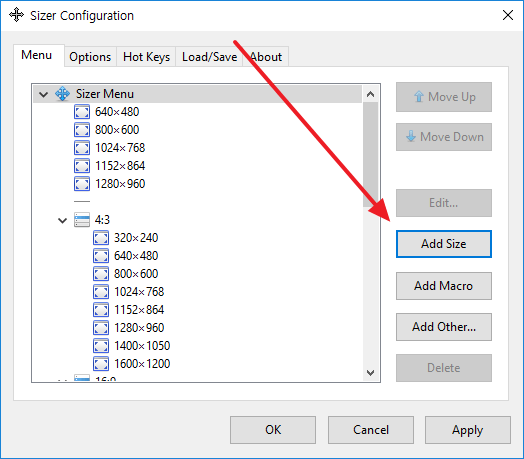Click the disabled Move Down button
524x459 pixels.
pyautogui.click(x=444, y=137)
